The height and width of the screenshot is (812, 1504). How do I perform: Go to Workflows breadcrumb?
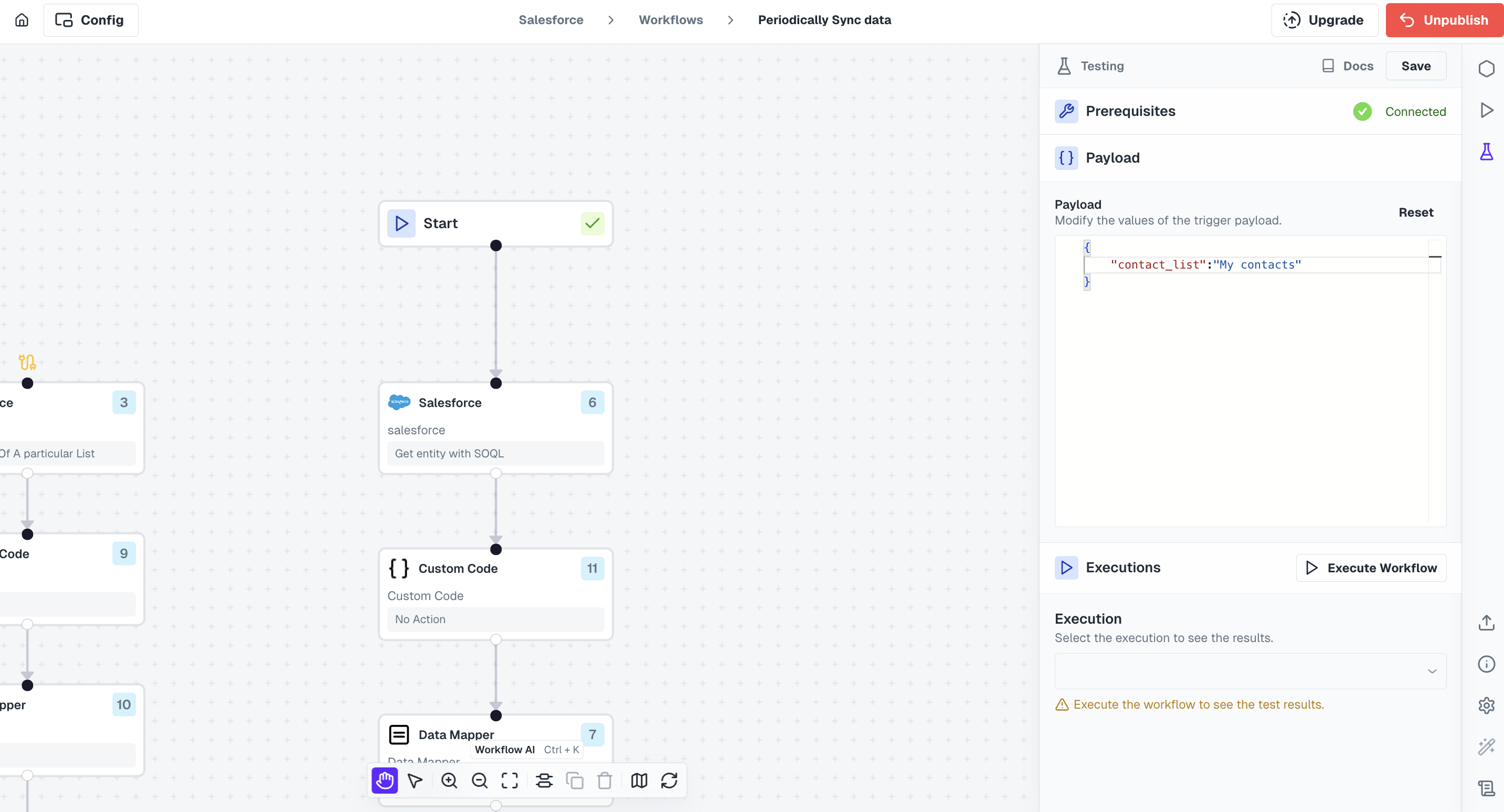tap(670, 20)
